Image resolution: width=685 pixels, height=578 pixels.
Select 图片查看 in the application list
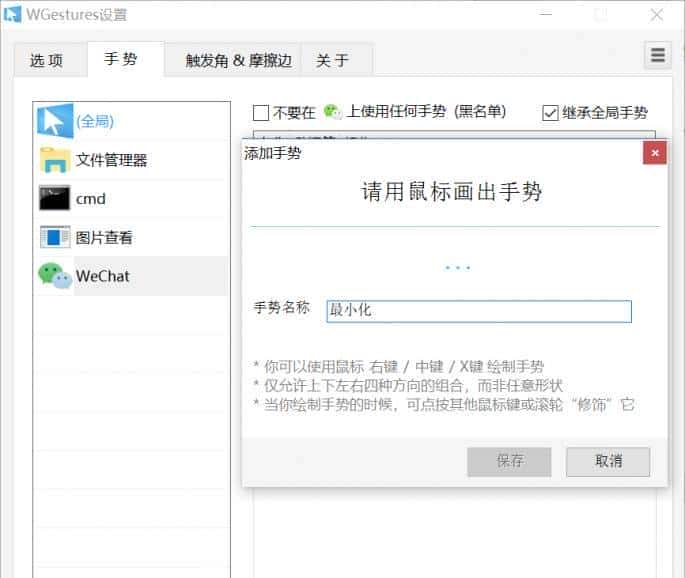coord(131,237)
